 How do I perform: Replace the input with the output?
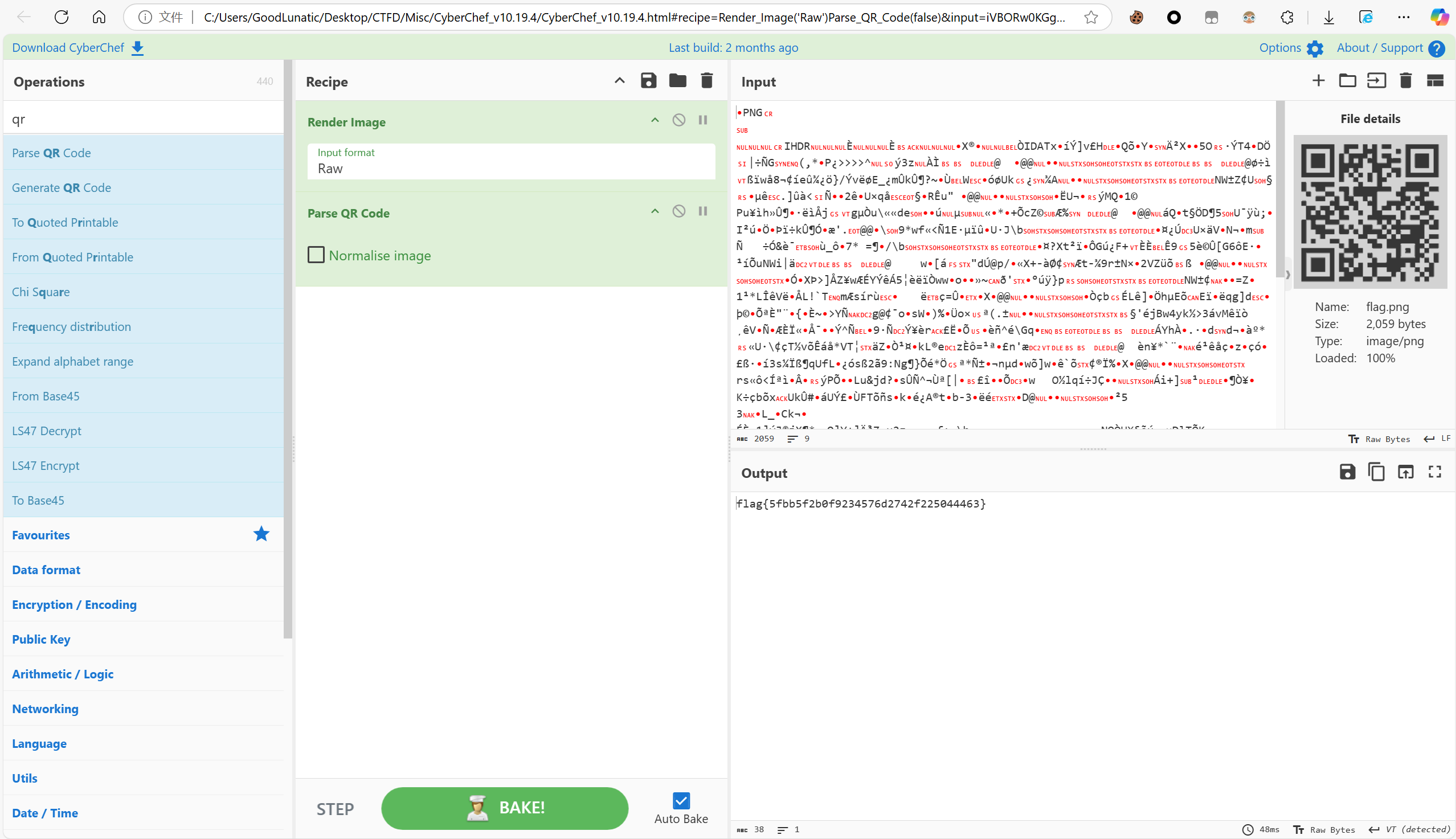coord(1405,472)
